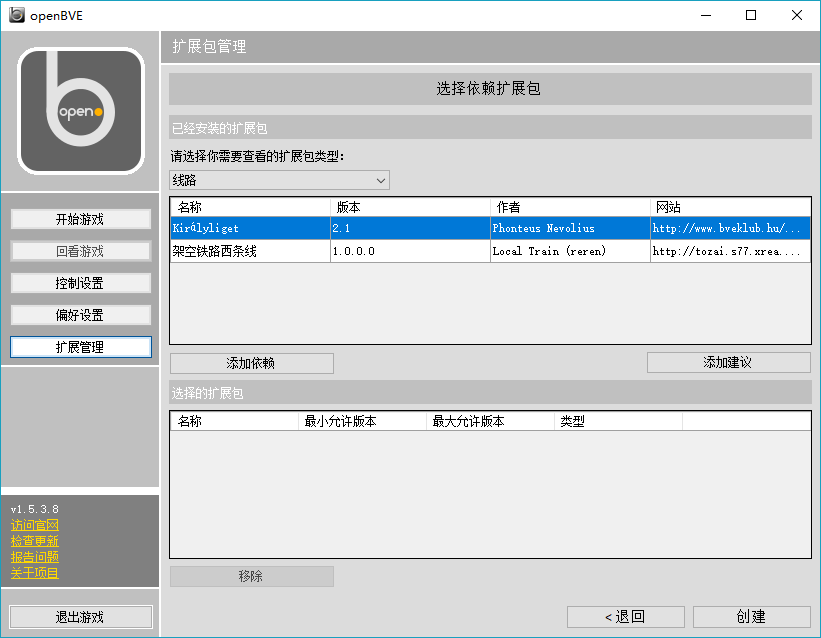The image size is (821, 638).
Task: Click the 检查更新 (Check Updates) link
Action: (35, 541)
